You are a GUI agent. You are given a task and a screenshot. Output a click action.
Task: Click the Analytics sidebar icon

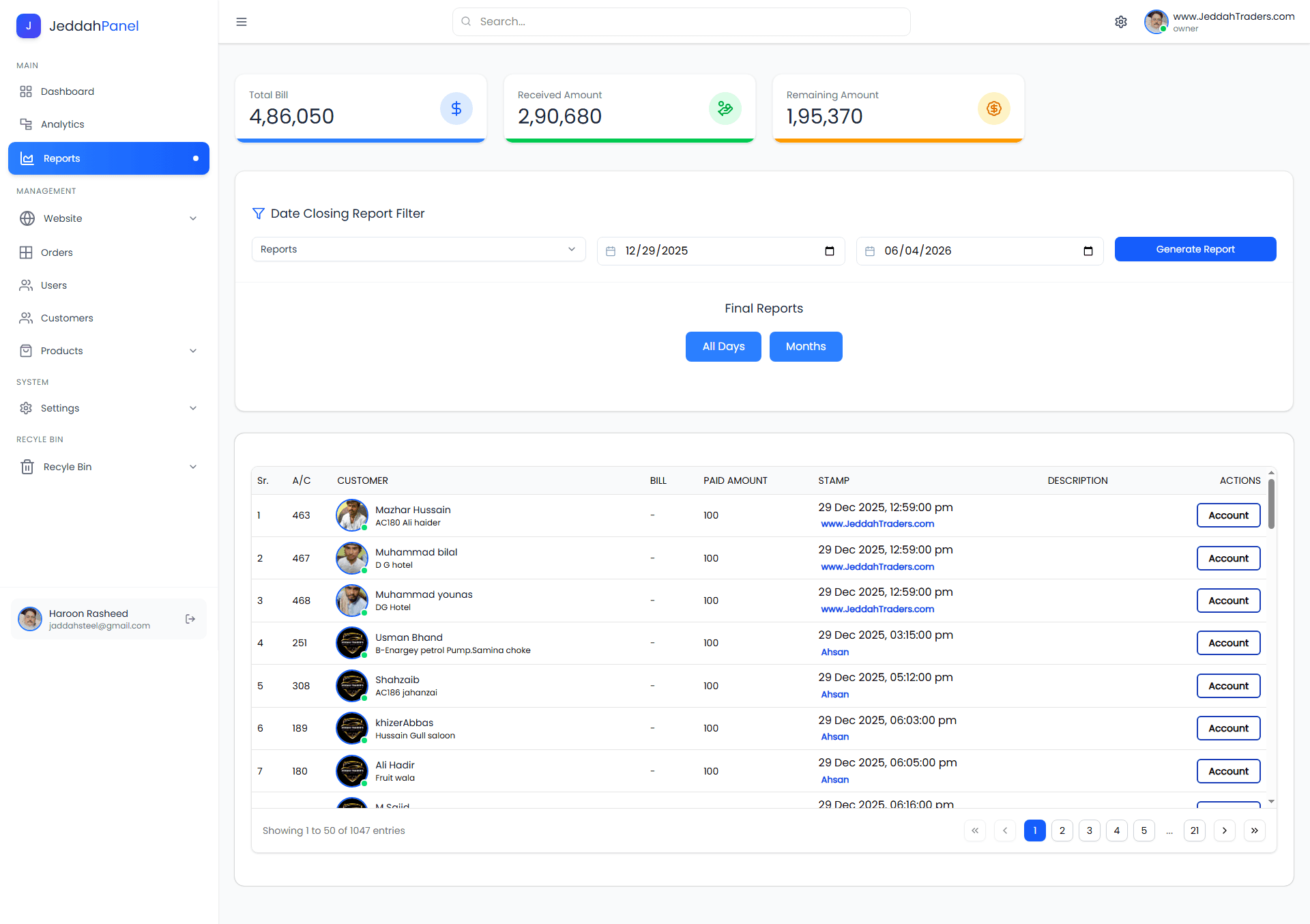[26, 124]
